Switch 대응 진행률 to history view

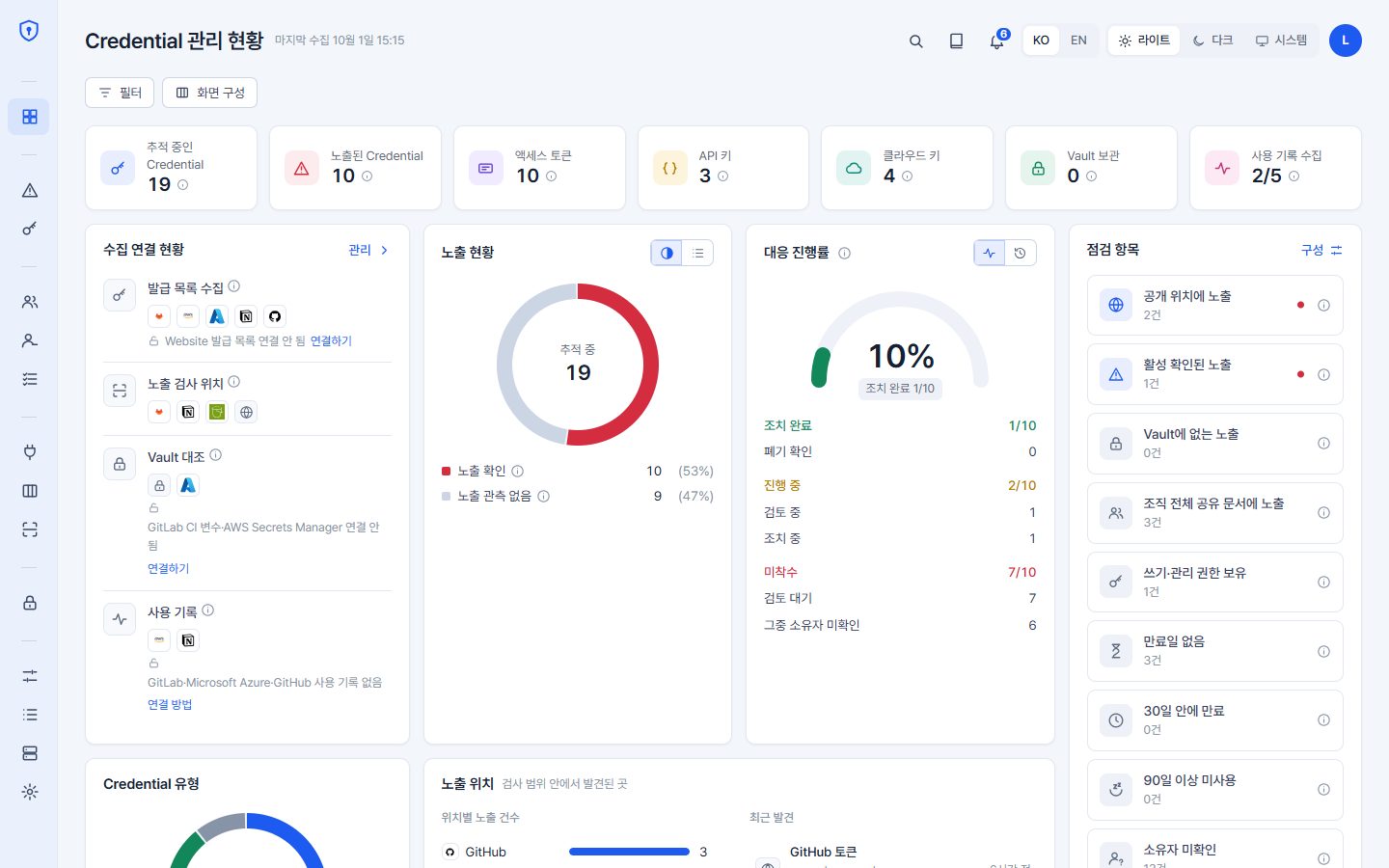[1021, 253]
